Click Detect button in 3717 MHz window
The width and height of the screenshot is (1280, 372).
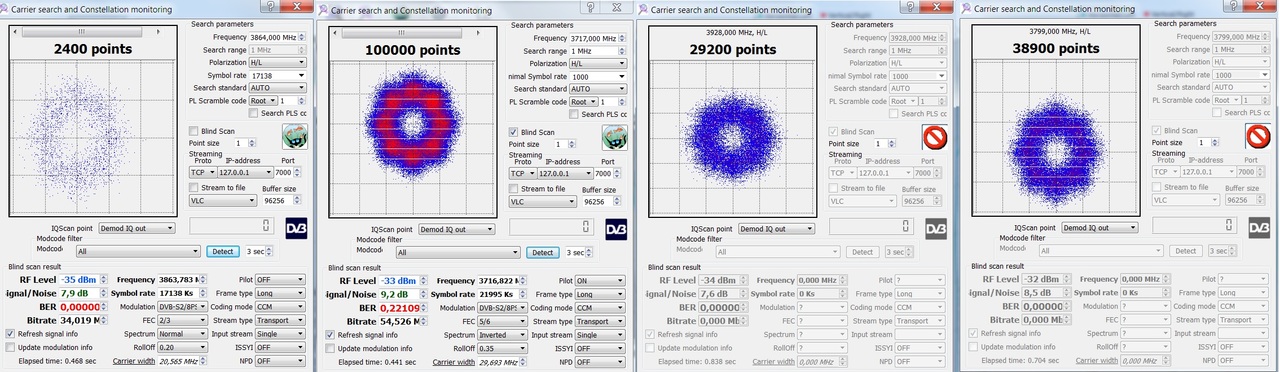542,252
